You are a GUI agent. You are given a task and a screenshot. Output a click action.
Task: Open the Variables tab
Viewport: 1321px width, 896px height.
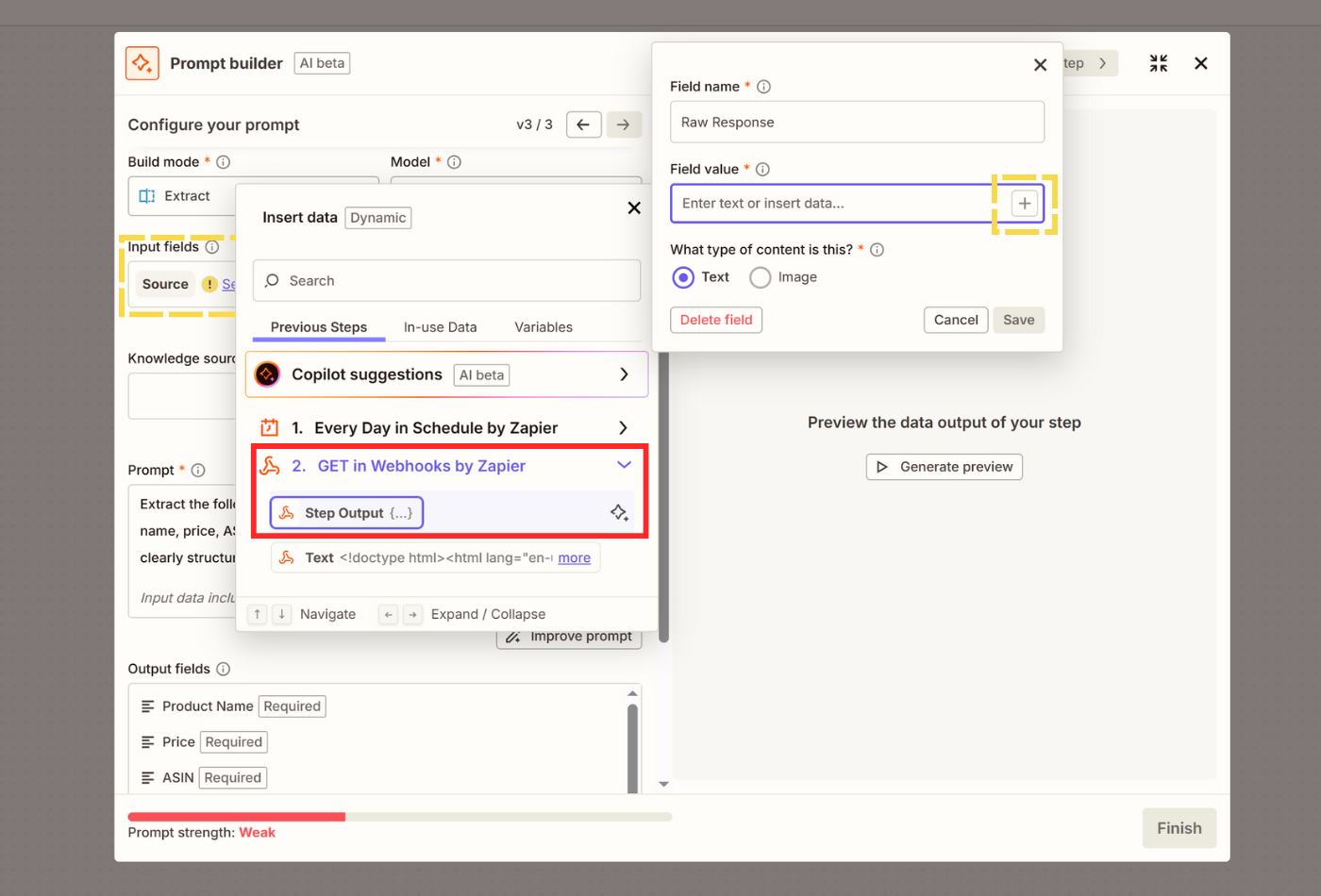click(x=543, y=327)
